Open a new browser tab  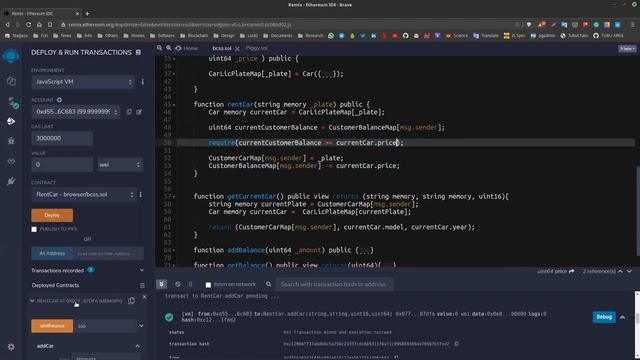click(x=87, y=13)
